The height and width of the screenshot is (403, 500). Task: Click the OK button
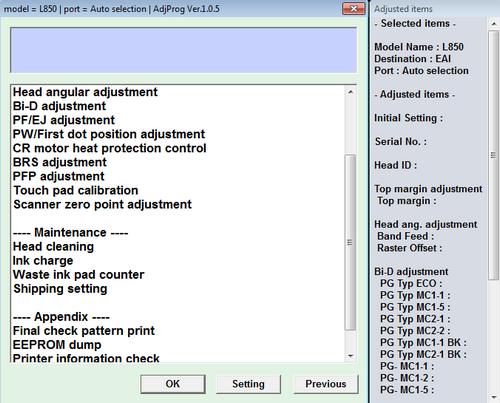(173, 384)
